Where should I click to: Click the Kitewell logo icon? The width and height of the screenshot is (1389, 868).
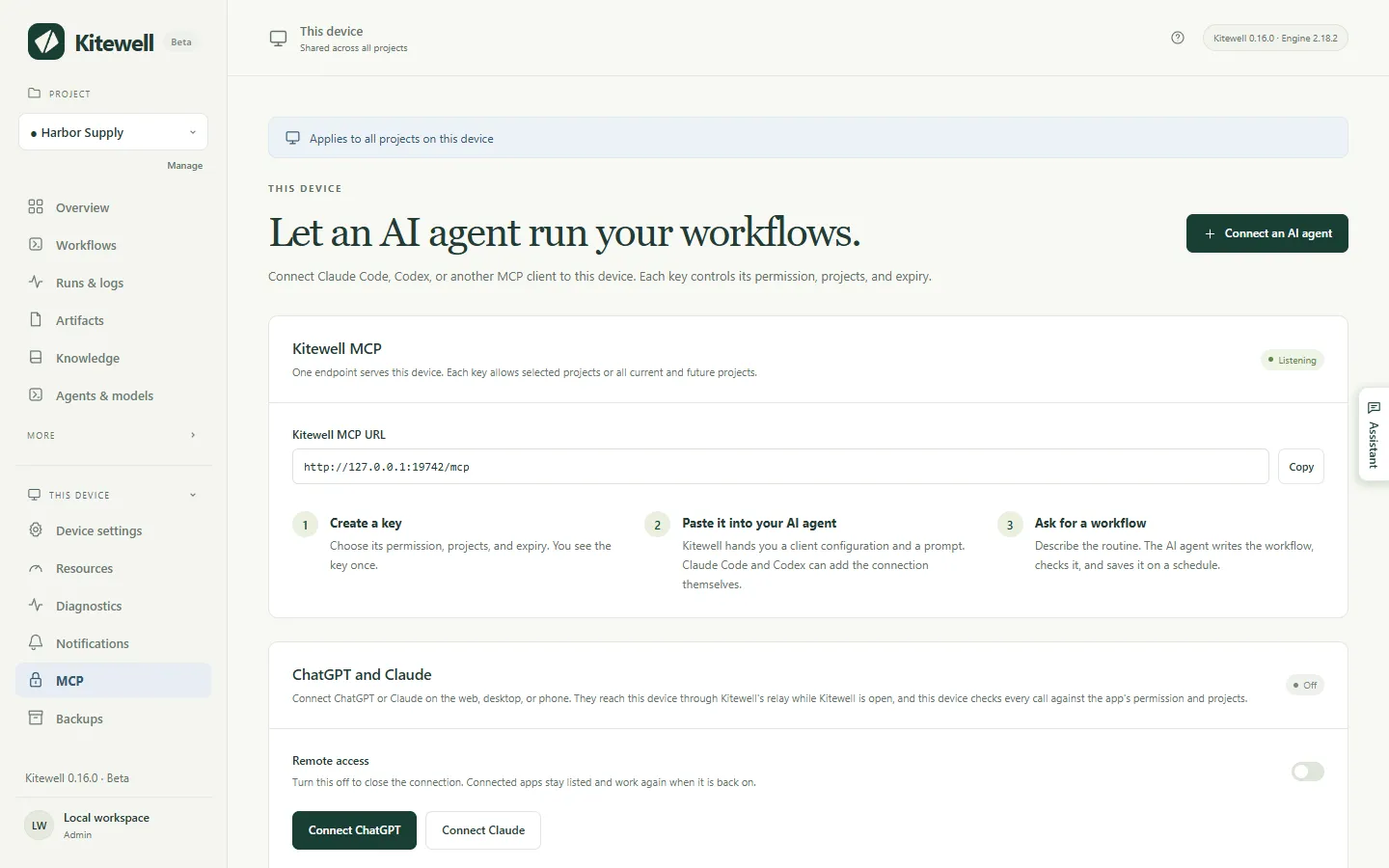coord(46,41)
